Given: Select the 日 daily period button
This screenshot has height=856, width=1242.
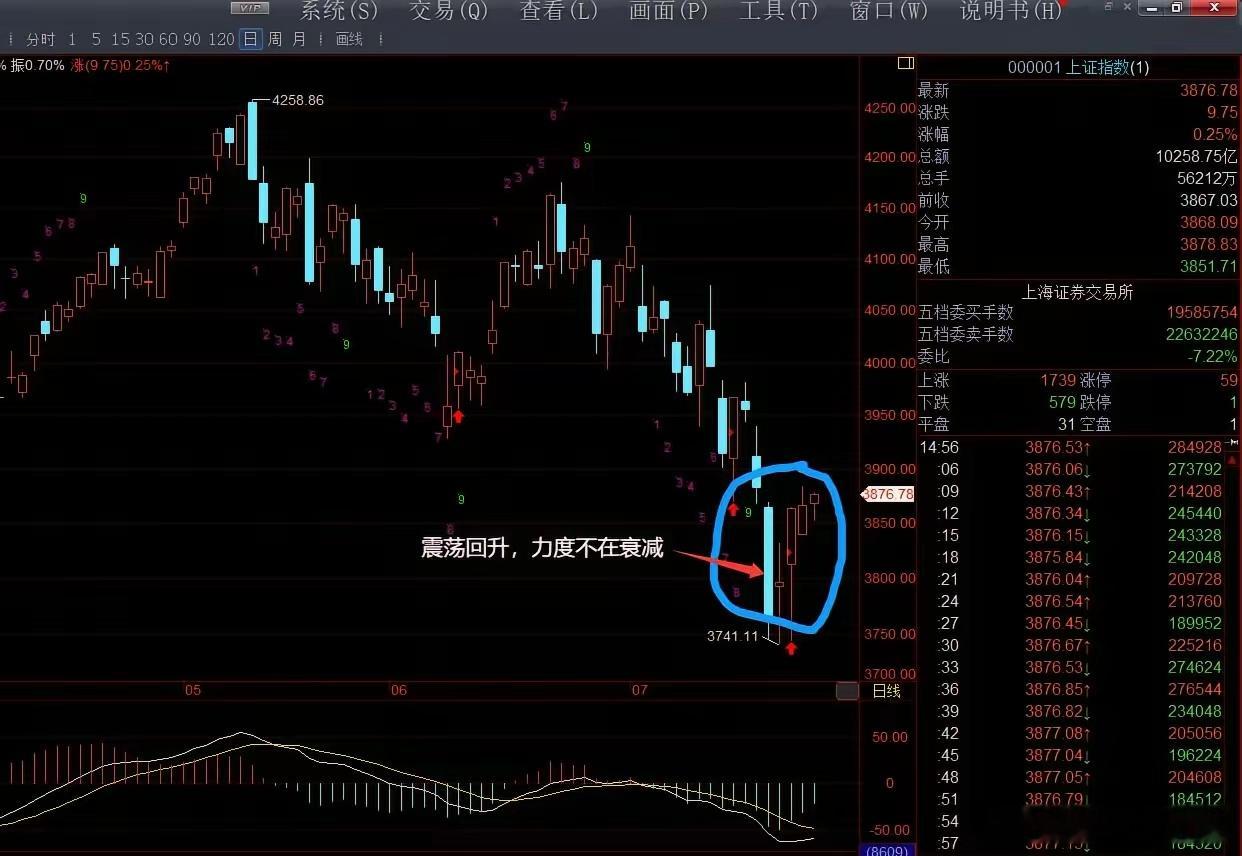Looking at the screenshot, I should click(250, 40).
